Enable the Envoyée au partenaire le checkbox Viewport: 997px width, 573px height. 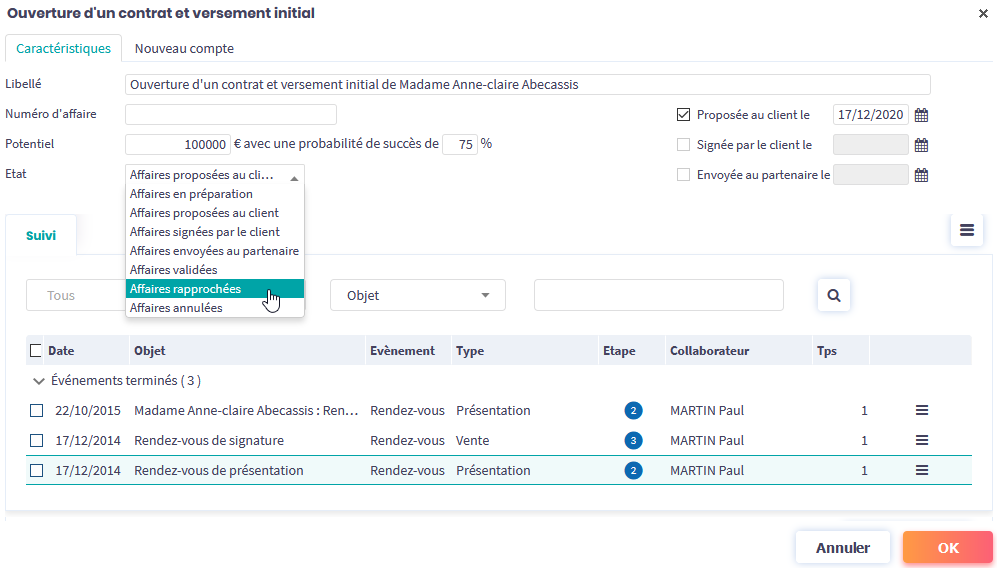click(x=684, y=175)
